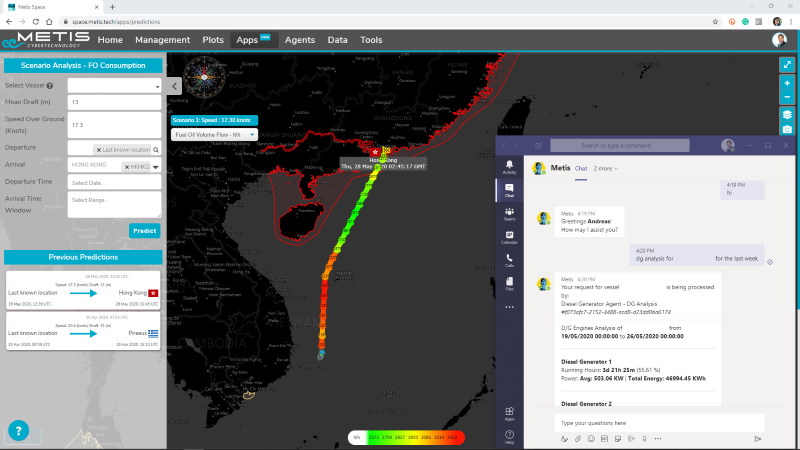Open the Agents menu
The height and width of the screenshot is (450, 800).
(x=299, y=40)
